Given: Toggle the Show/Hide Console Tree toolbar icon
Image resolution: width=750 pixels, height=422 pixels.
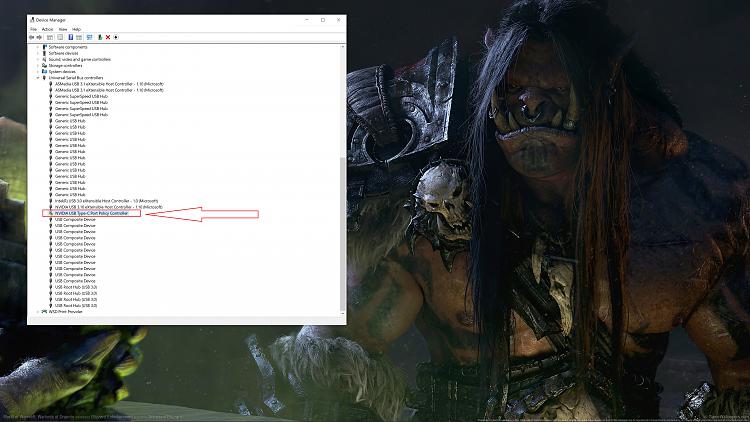Looking at the screenshot, I should (50, 37).
